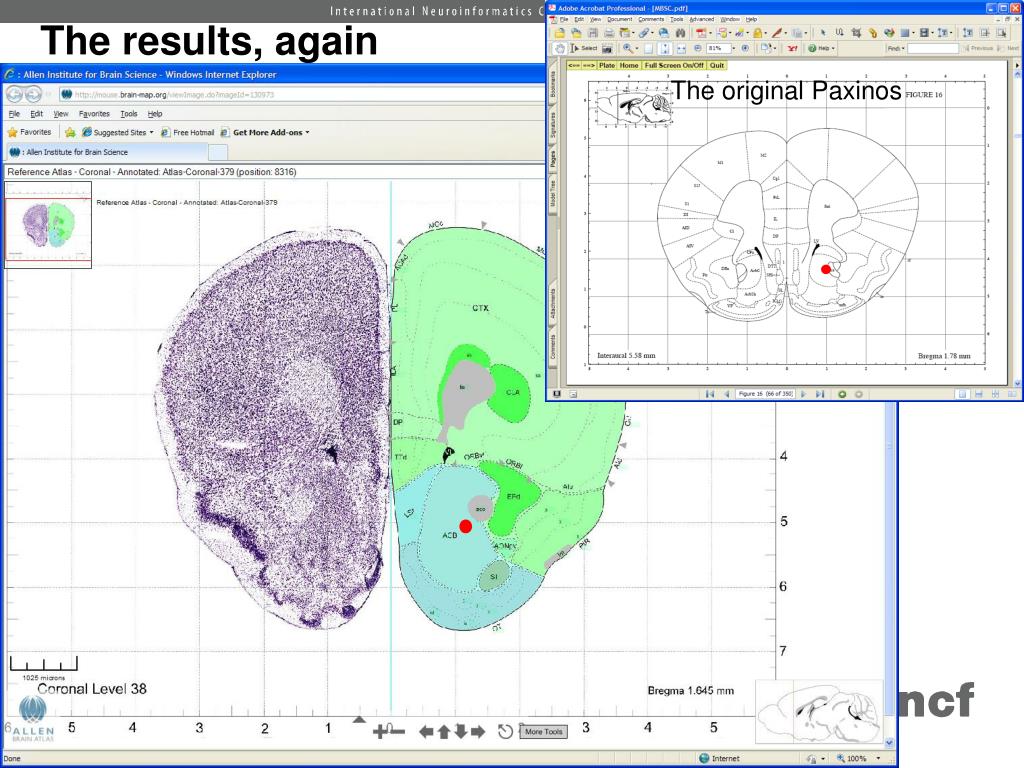This screenshot has width=1024, height=768.
Task: Toggle Continuous page layout in Acrobat status bar
Action: [x=978, y=394]
